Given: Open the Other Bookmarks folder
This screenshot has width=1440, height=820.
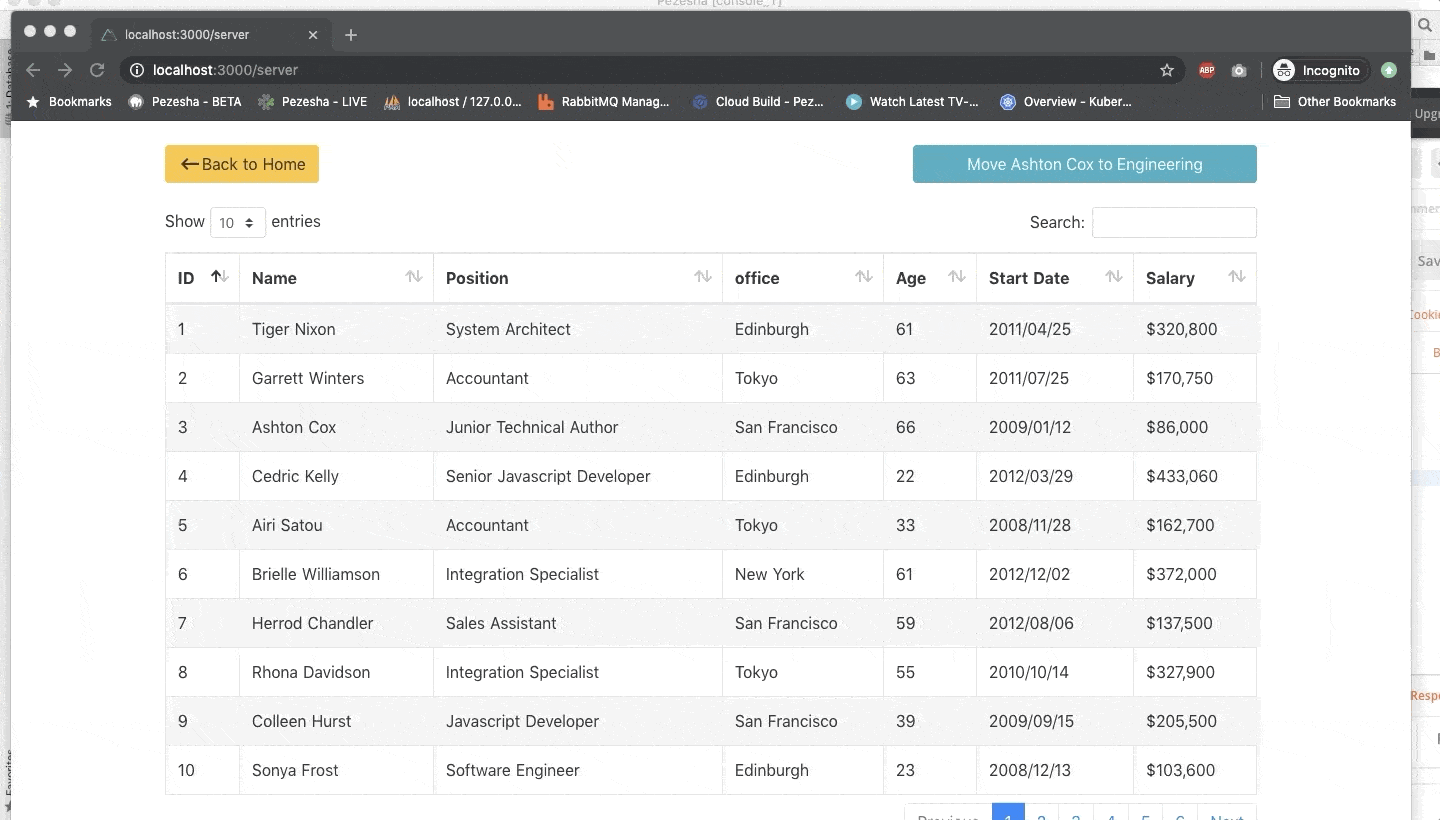Looking at the screenshot, I should coord(1335,101).
